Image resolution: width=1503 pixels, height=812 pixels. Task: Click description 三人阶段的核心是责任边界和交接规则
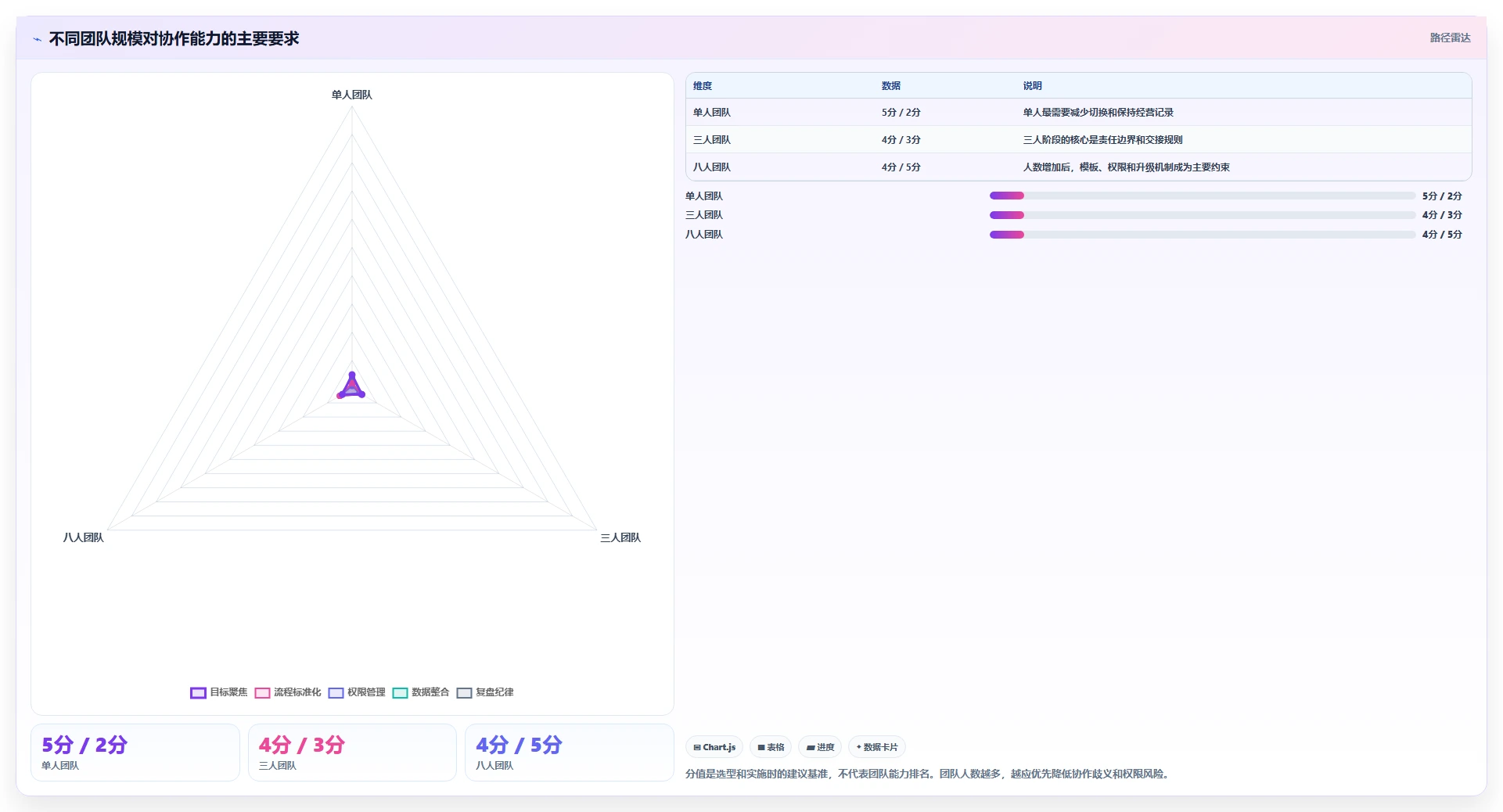click(x=1103, y=140)
